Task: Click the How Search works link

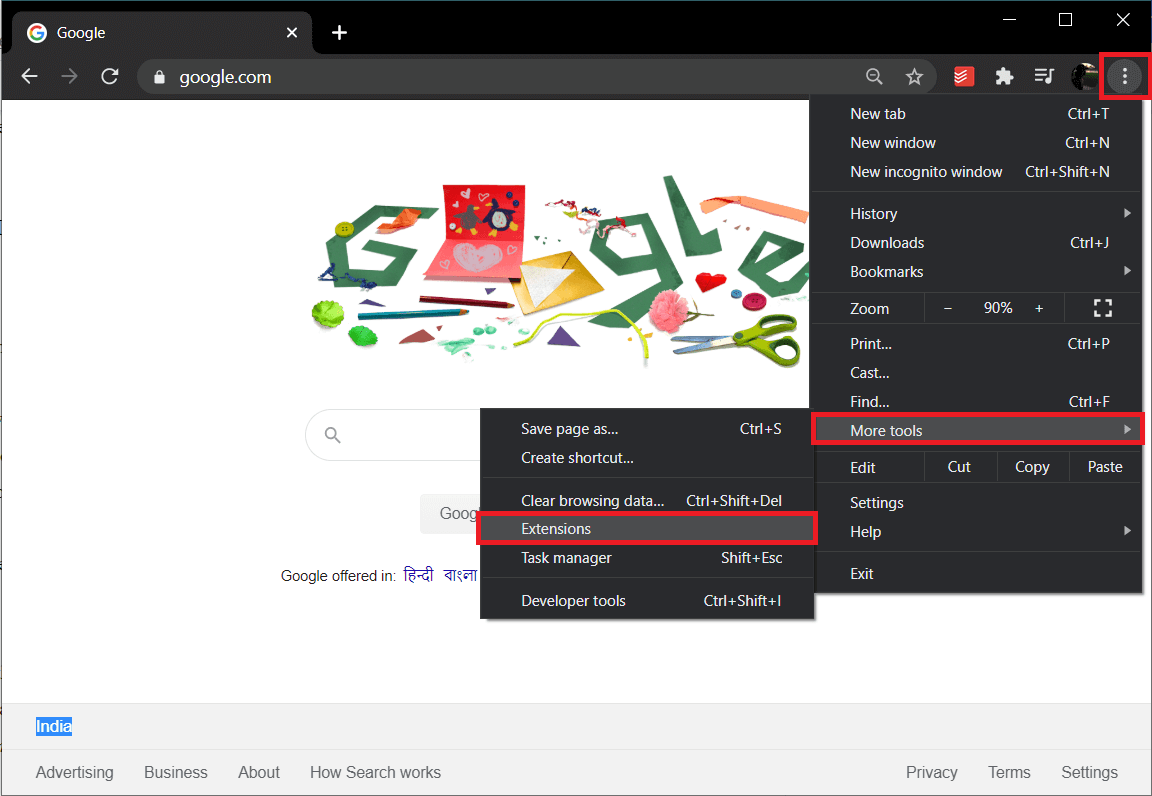Action: coord(375,772)
